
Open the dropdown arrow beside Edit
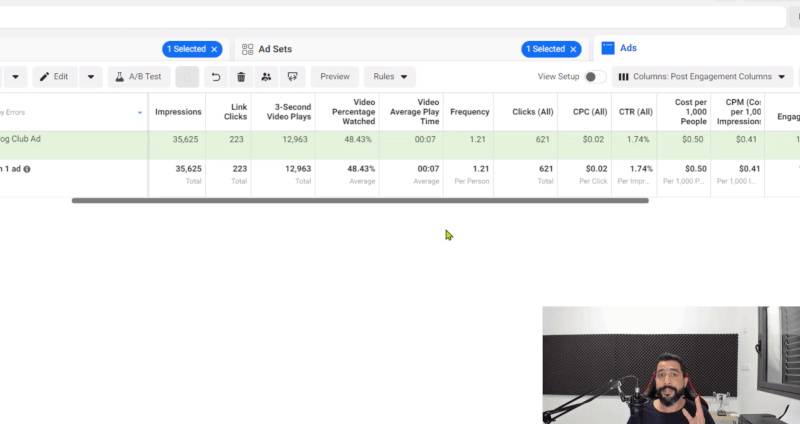coord(91,77)
